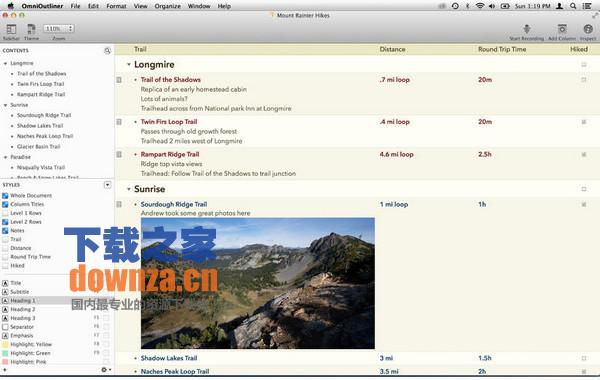Toggle the Notes style checkbox
Viewport: 600px width, 380px height.
[x=5, y=231]
